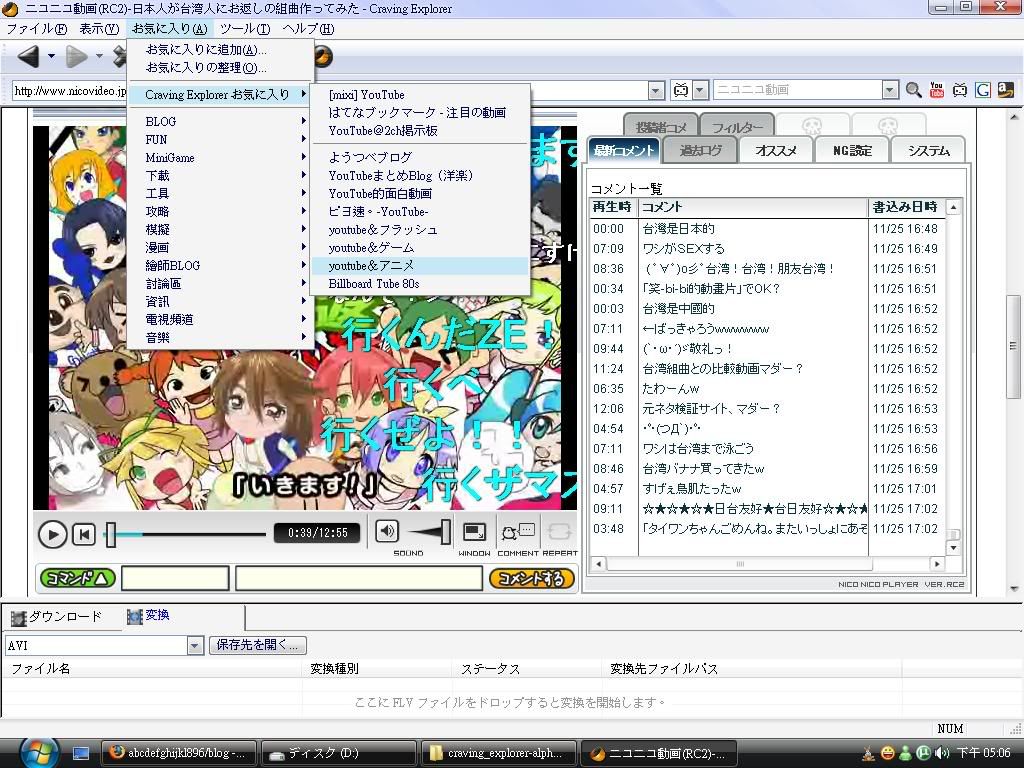Click the volume level slider
Viewport: 1024px width, 768px height.
(445, 532)
